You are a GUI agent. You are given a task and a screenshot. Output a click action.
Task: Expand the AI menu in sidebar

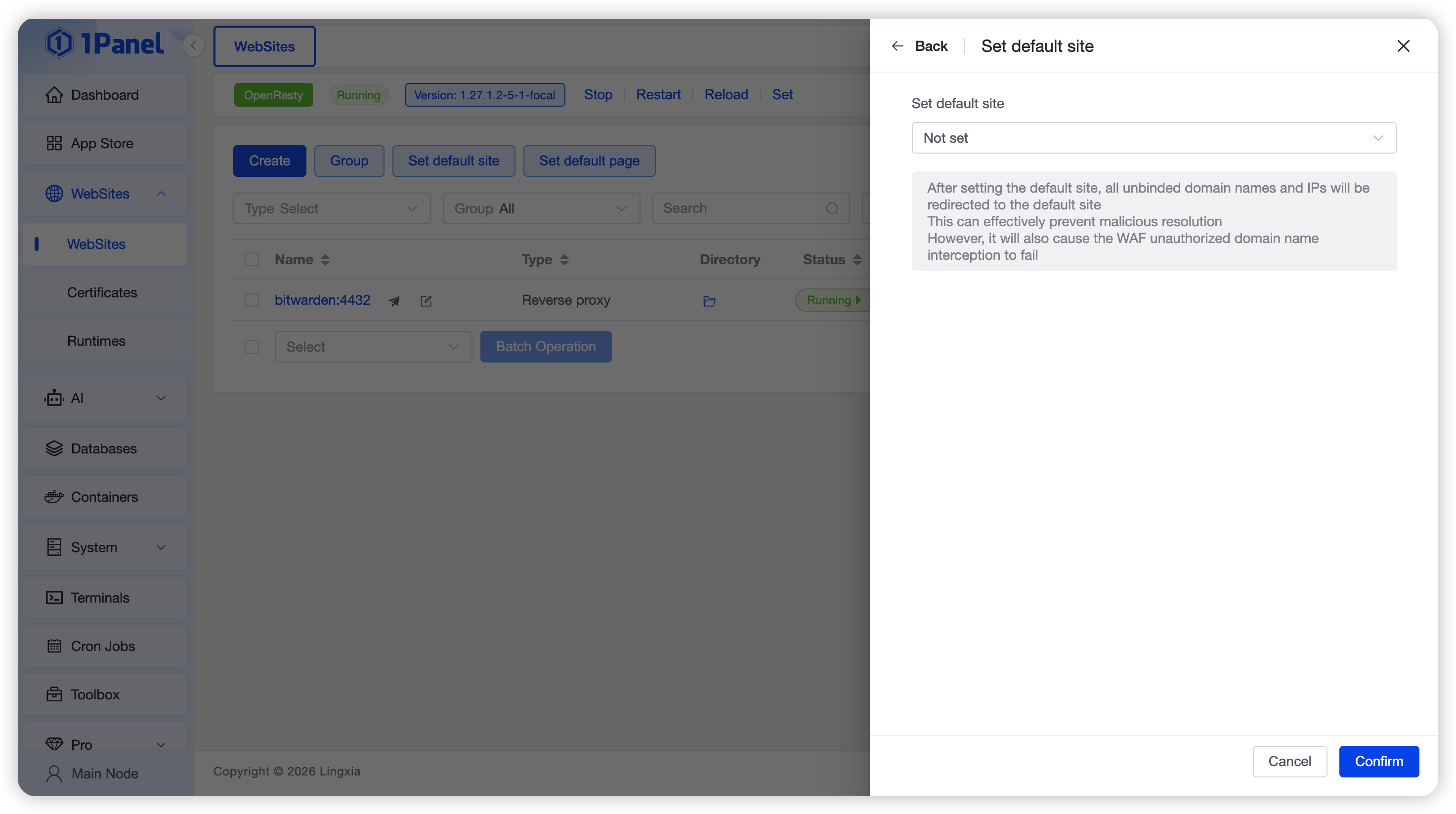pyautogui.click(x=105, y=398)
